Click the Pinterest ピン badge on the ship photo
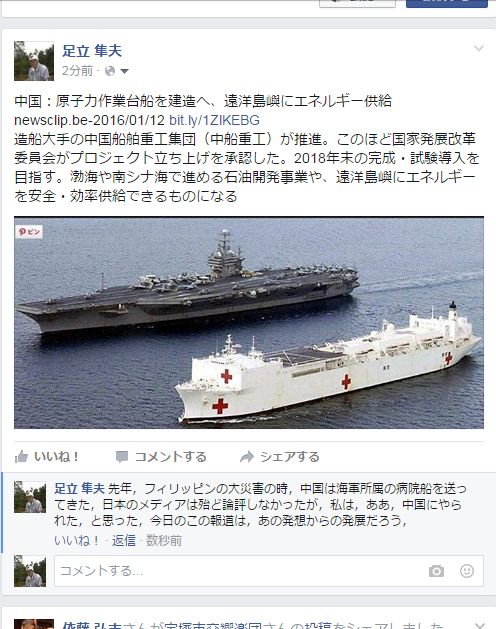Viewport: 496px width, 629px height. (x=29, y=232)
